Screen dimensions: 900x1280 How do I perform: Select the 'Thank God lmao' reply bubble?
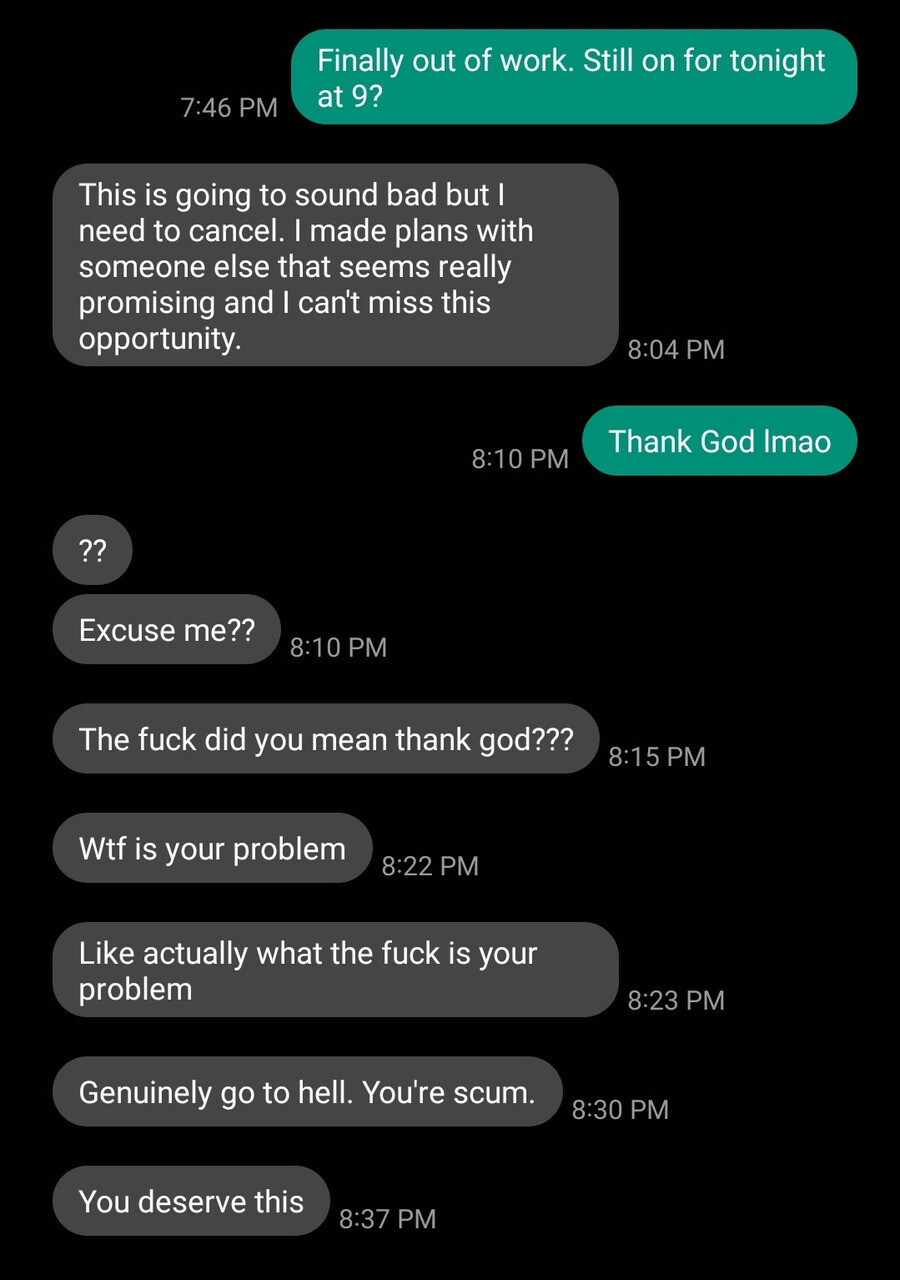(720, 441)
